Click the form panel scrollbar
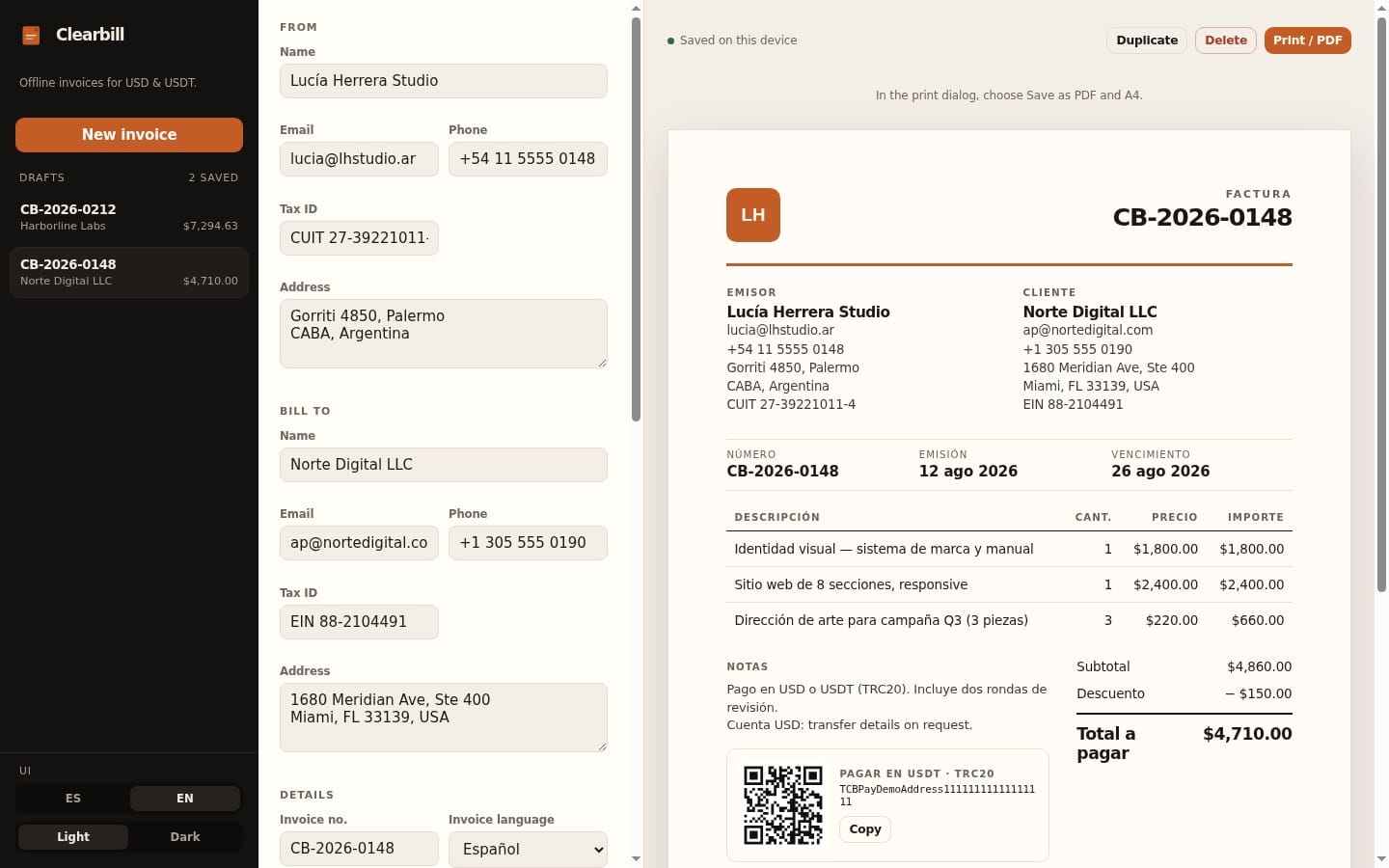 tap(636, 219)
